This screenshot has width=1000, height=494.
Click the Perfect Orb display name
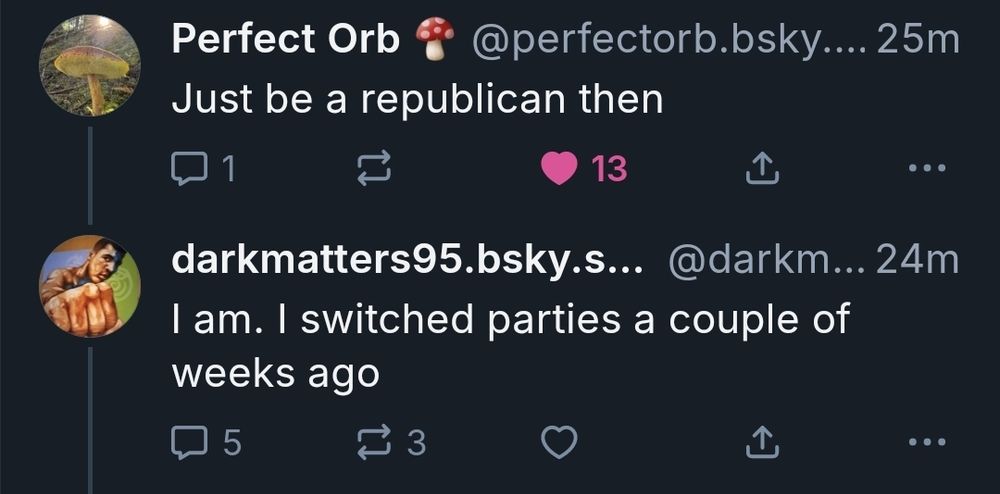[285, 39]
